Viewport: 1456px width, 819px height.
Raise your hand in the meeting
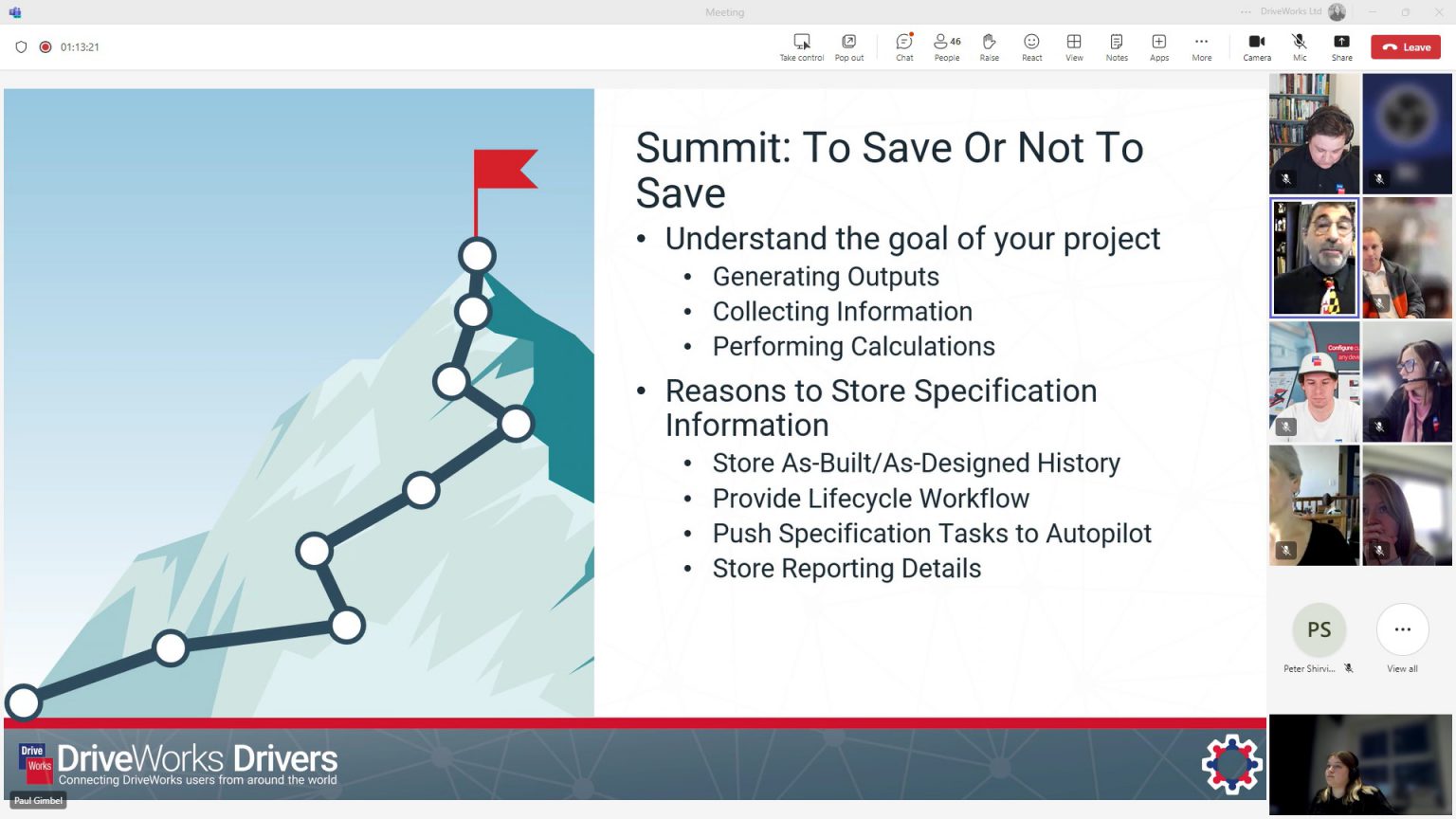[989, 46]
